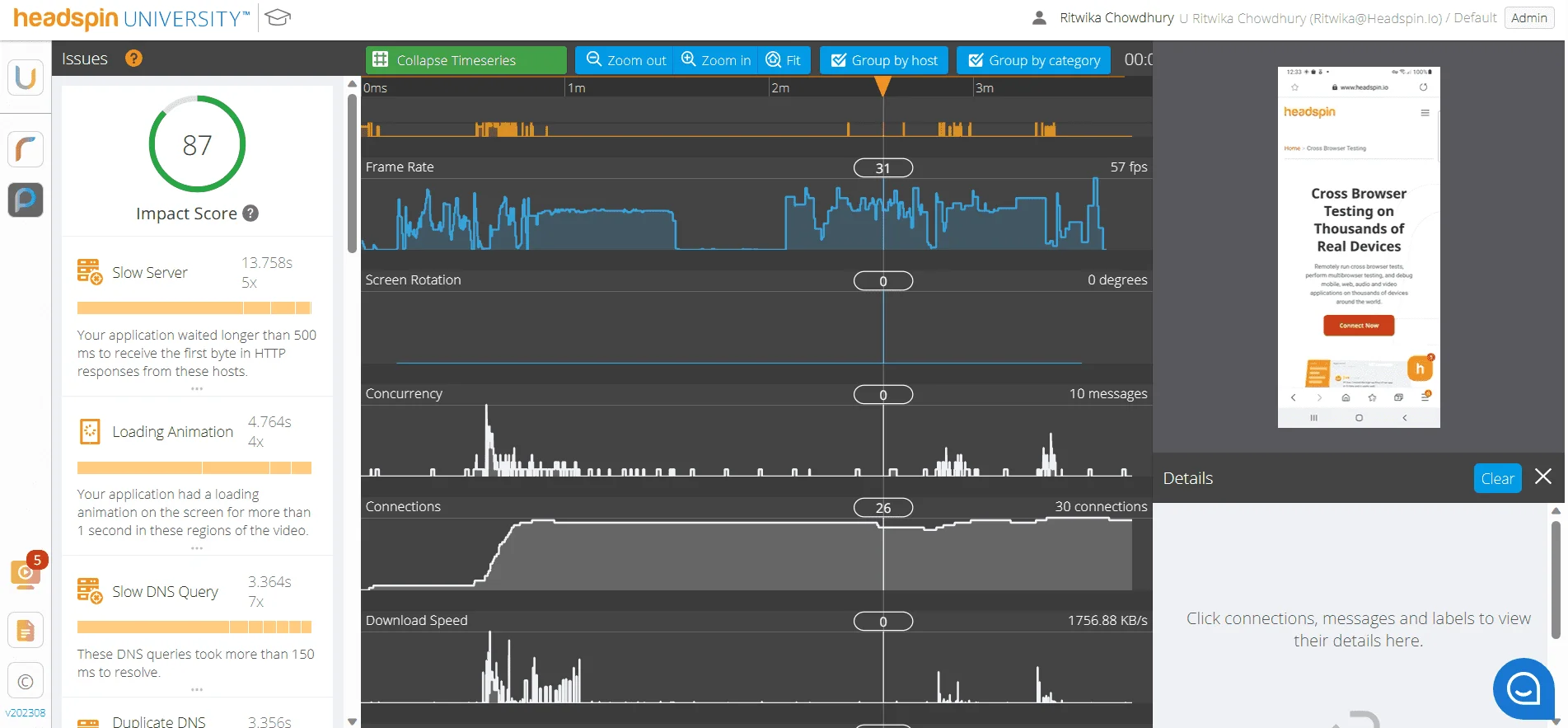The width and height of the screenshot is (1568, 728).
Task: Click the Loading Animation title
Action: [x=173, y=432]
